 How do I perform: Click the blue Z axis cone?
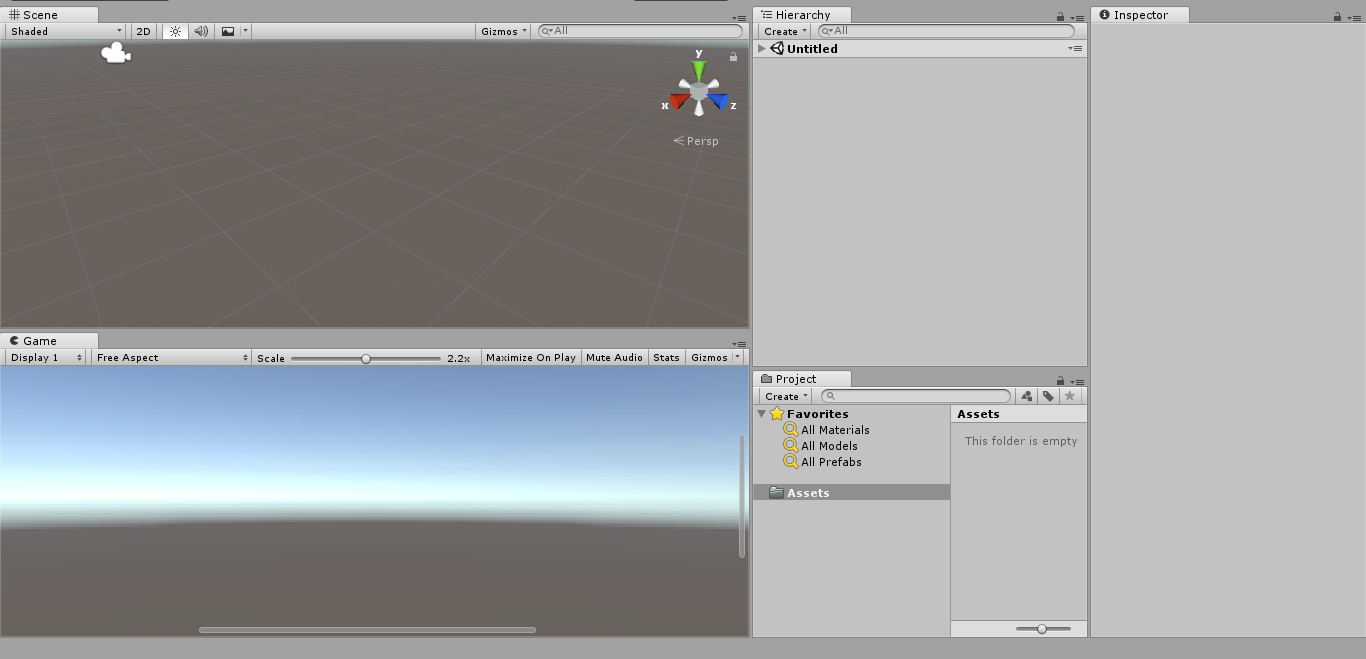[718, 101]
